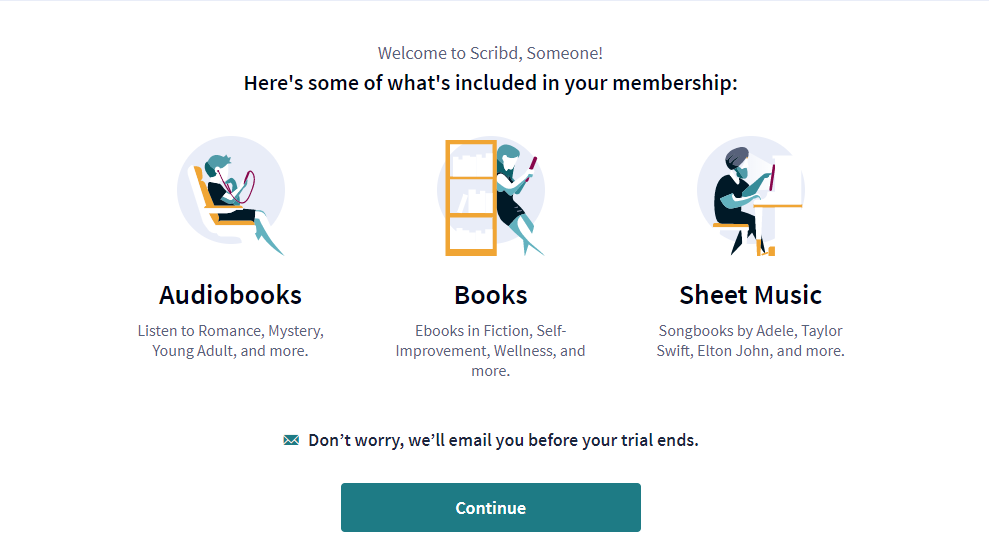989x546 pixels.
Task: Click the pianist's orange stool
Action: (x=729, y=227)
